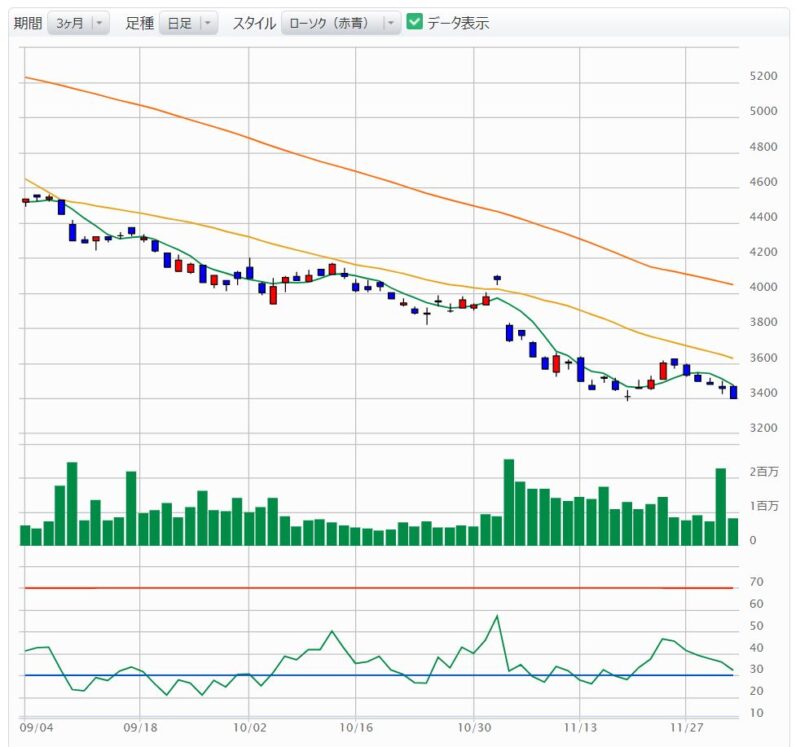This screenshot has height=747, width=800.
Task: Click the 4000 price axis label
Action: pyautogui.click(x=763, y=287)
